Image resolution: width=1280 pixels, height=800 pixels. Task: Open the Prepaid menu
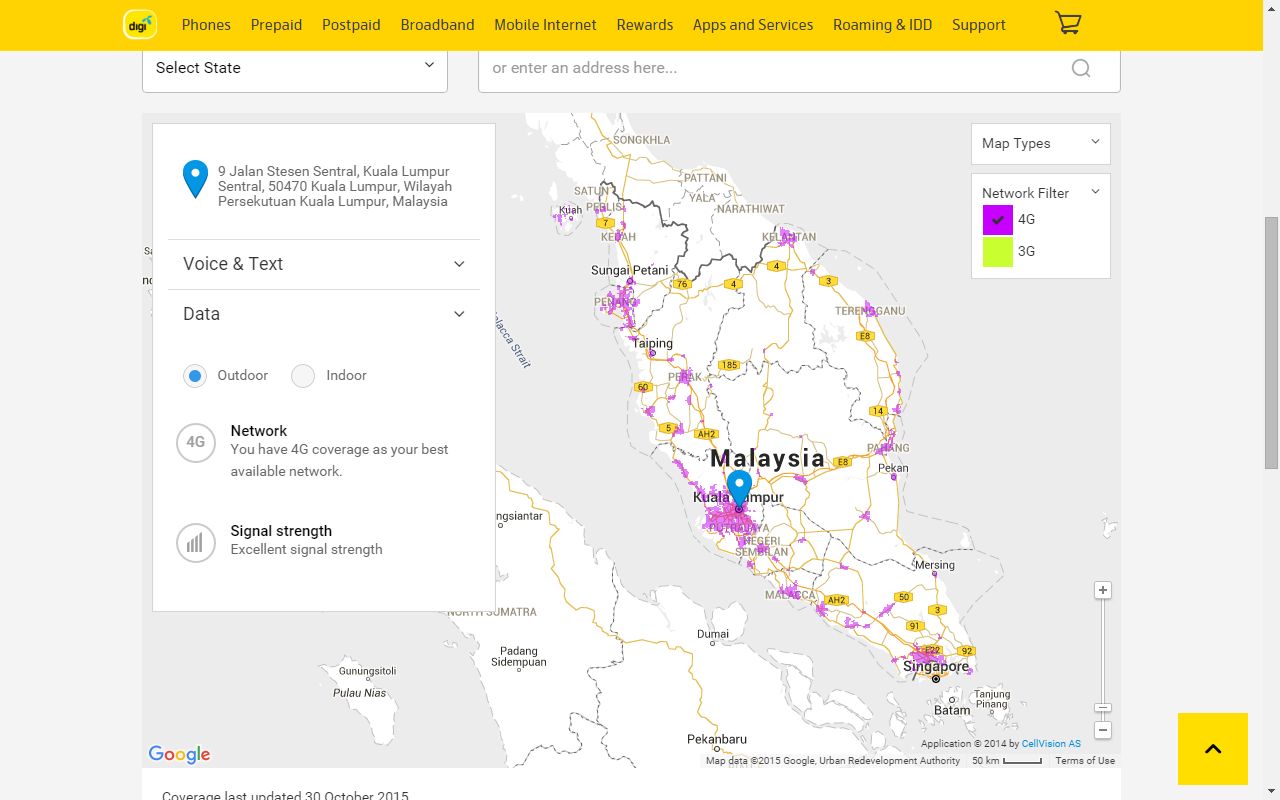pyautogui.click(x=276, y=25)
